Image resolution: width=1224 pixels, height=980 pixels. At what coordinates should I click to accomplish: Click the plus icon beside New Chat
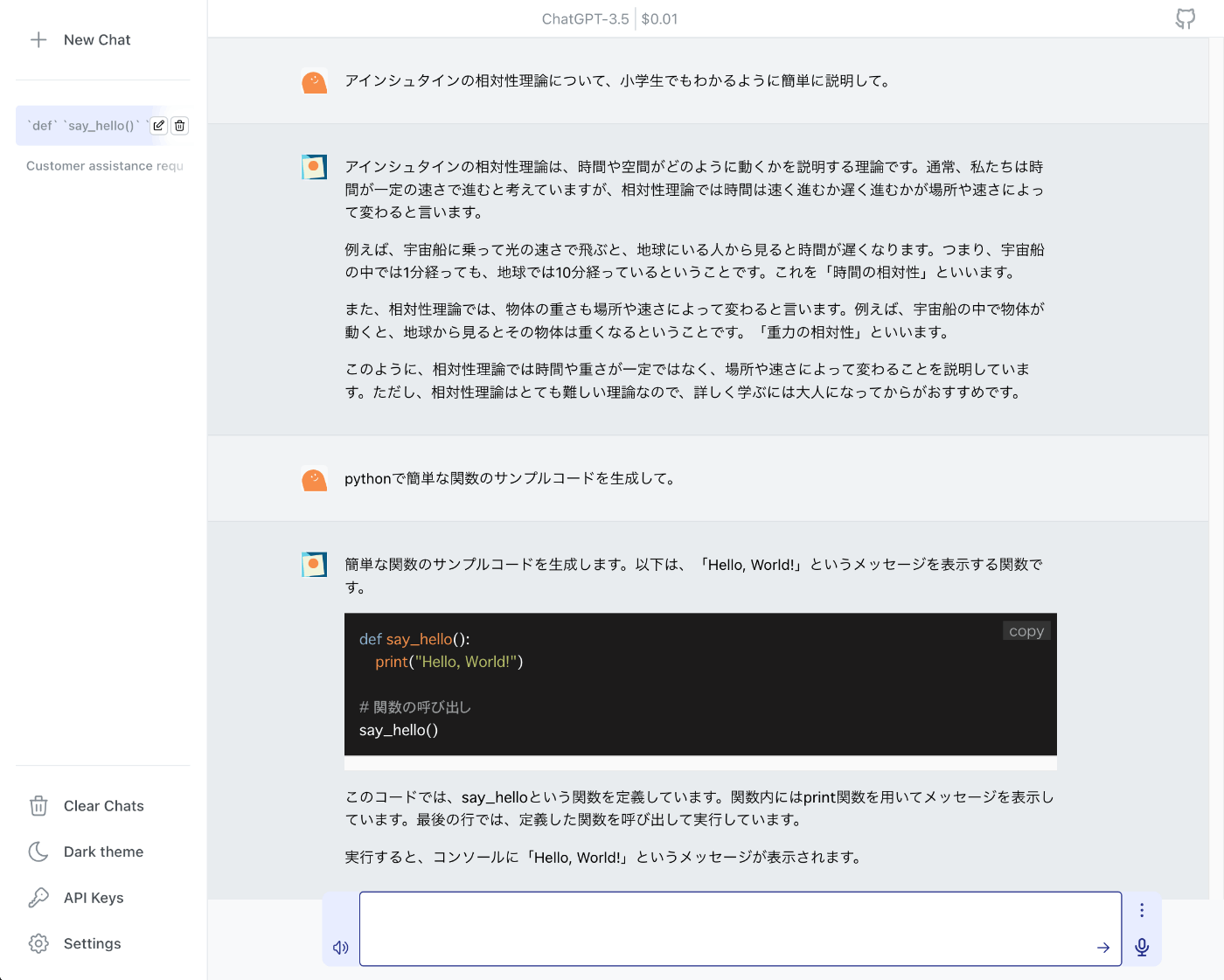[38, 39]
